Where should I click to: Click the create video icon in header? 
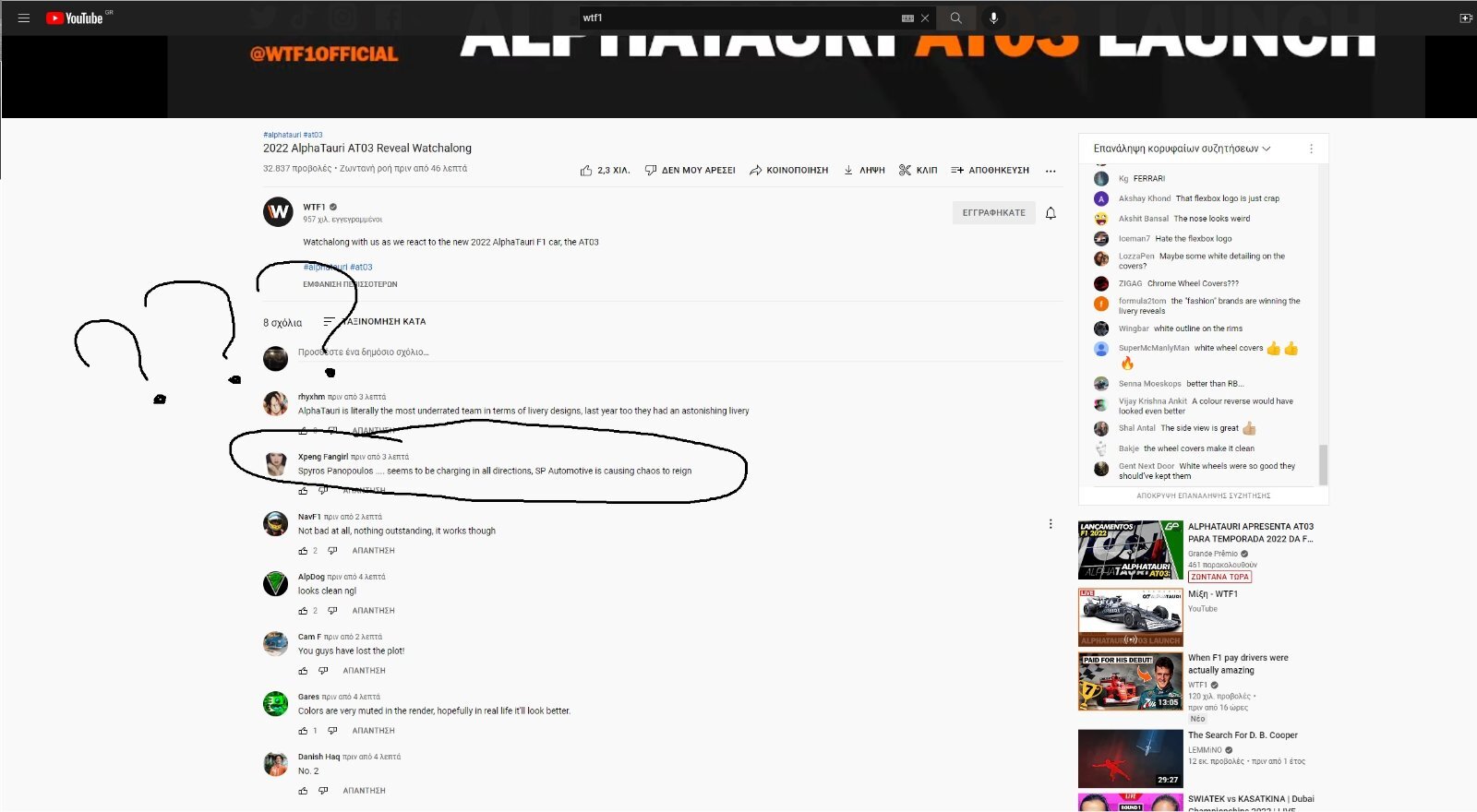[x=1465, y=18]
